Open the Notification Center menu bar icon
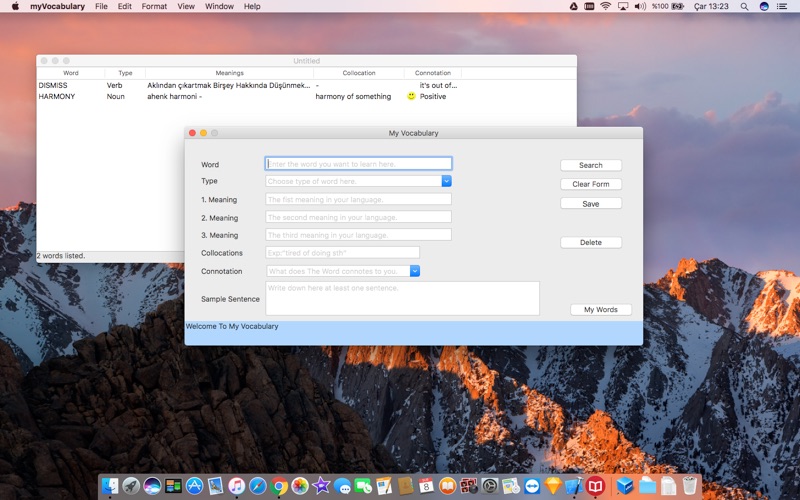The image size is (800, 500). (x=782, y=7)
